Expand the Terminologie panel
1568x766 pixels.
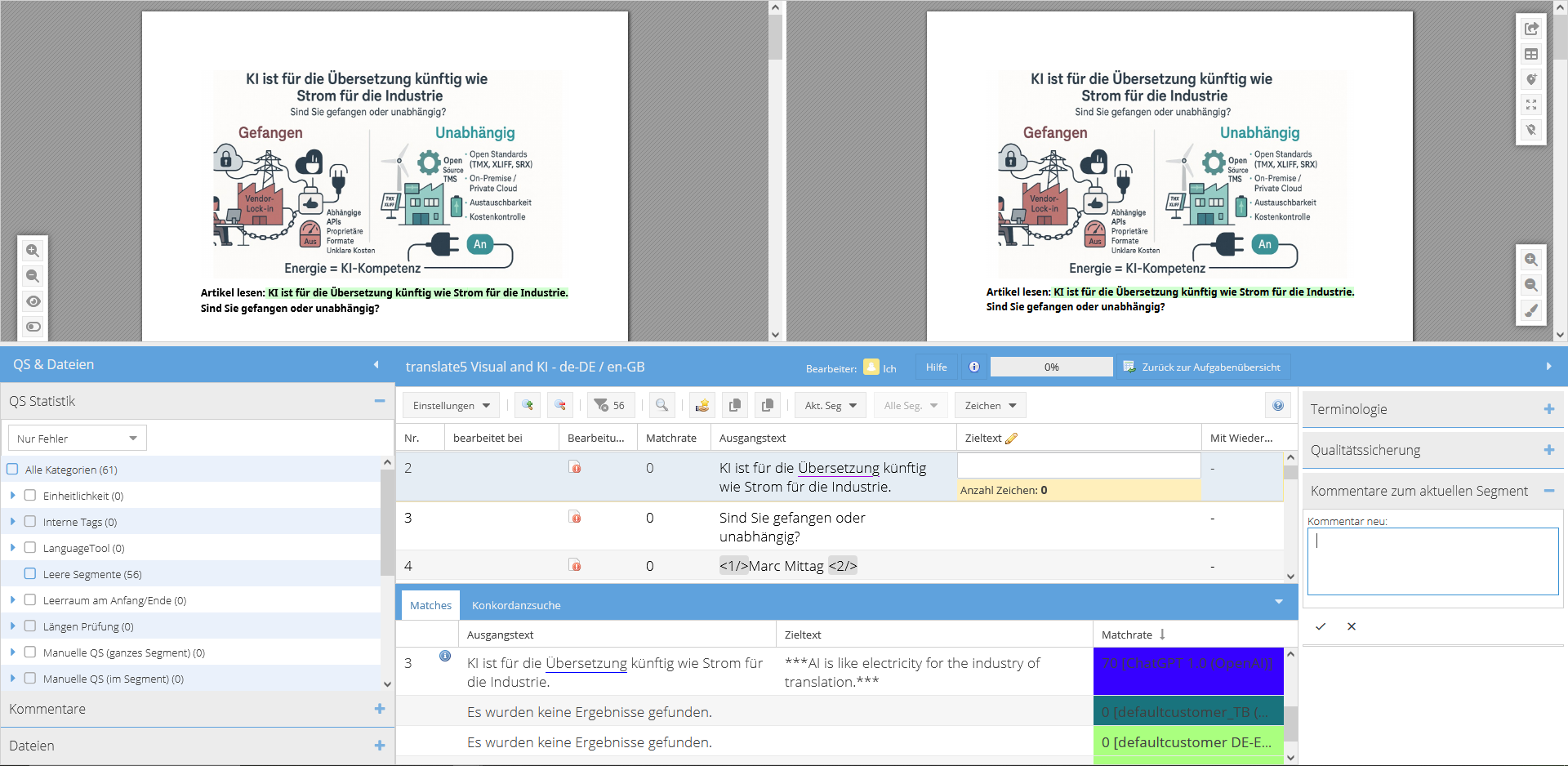[1548, 409]
